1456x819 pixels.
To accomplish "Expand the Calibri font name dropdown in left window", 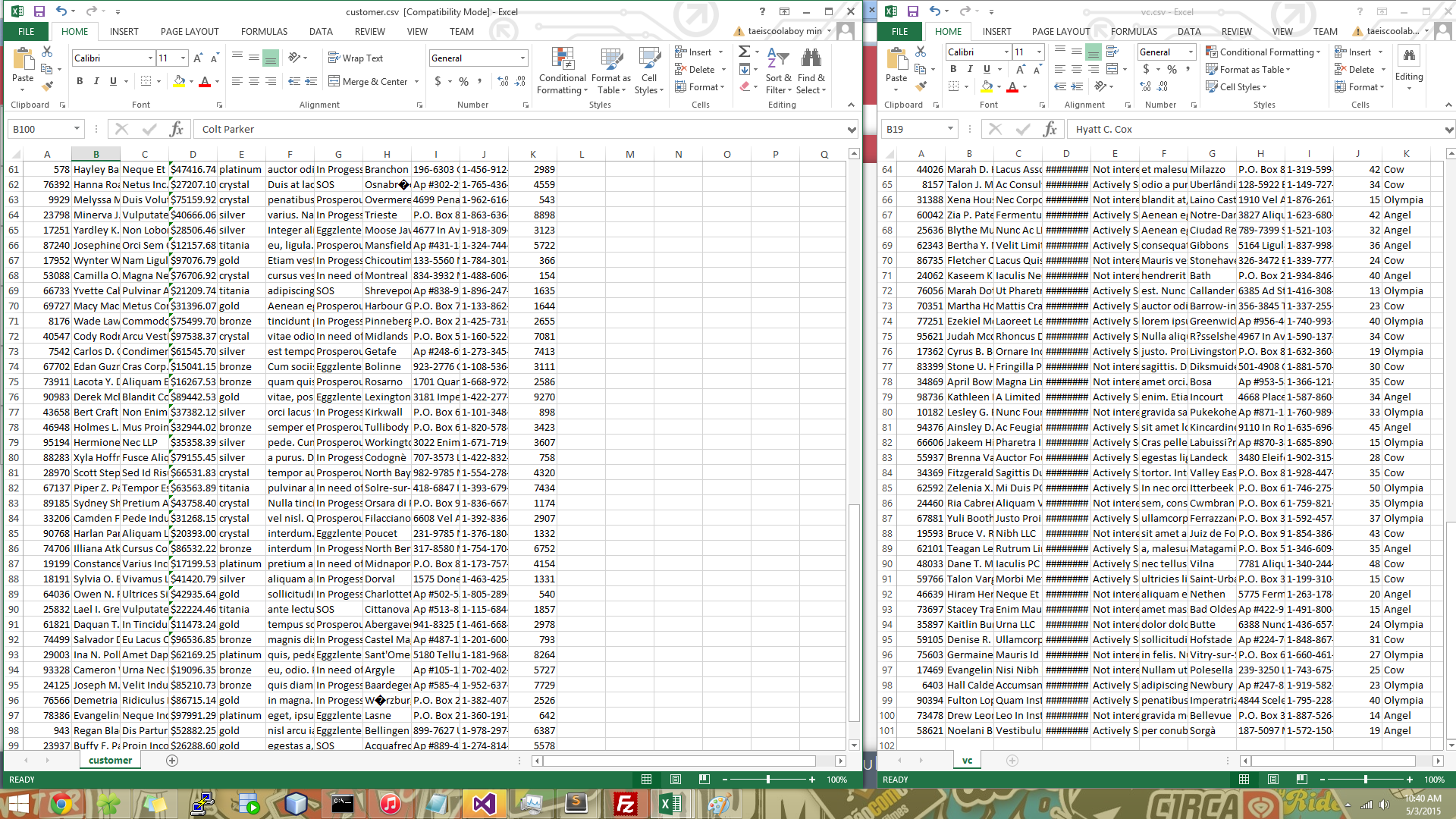I will tap(150, 58).
